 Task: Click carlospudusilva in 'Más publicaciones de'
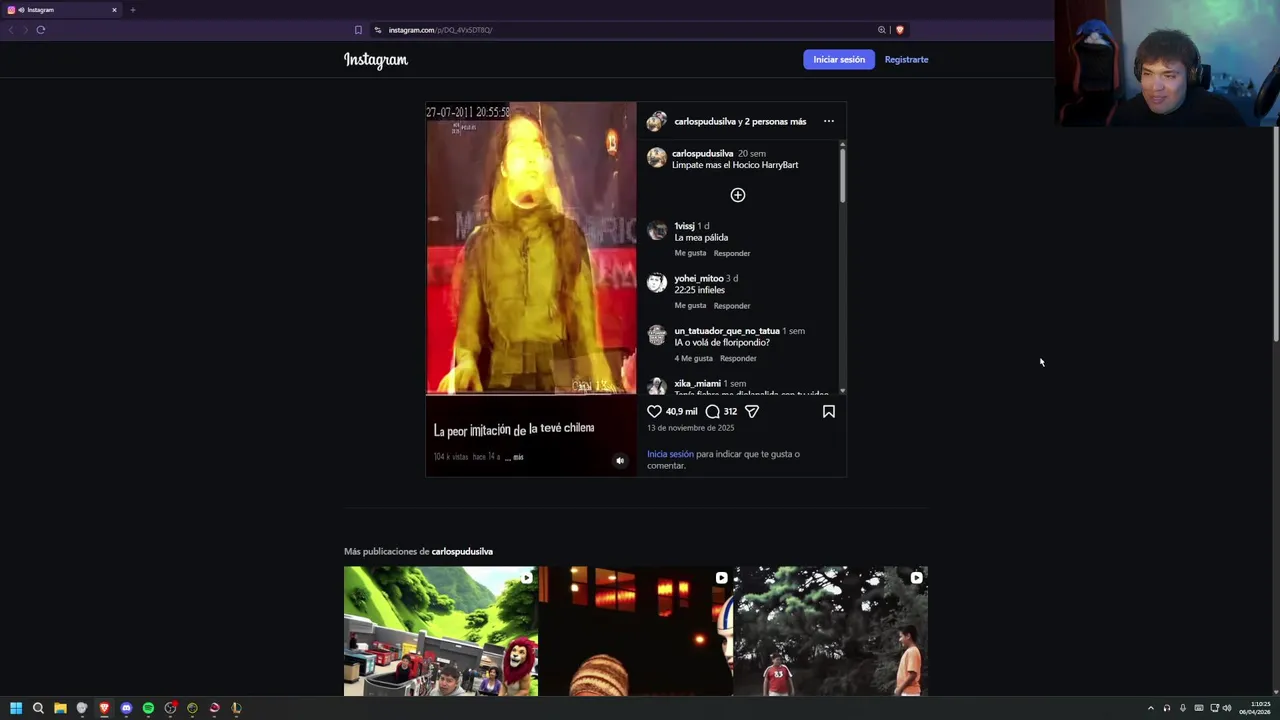coord(462,551)
